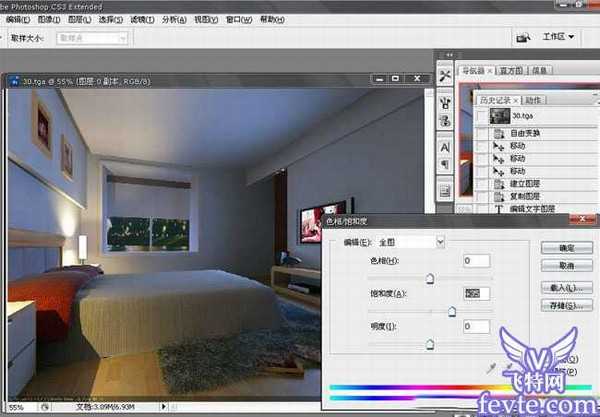600x417 pixels.
Task: Click the brushes panel icon in dock
Action: click(445, 101)
